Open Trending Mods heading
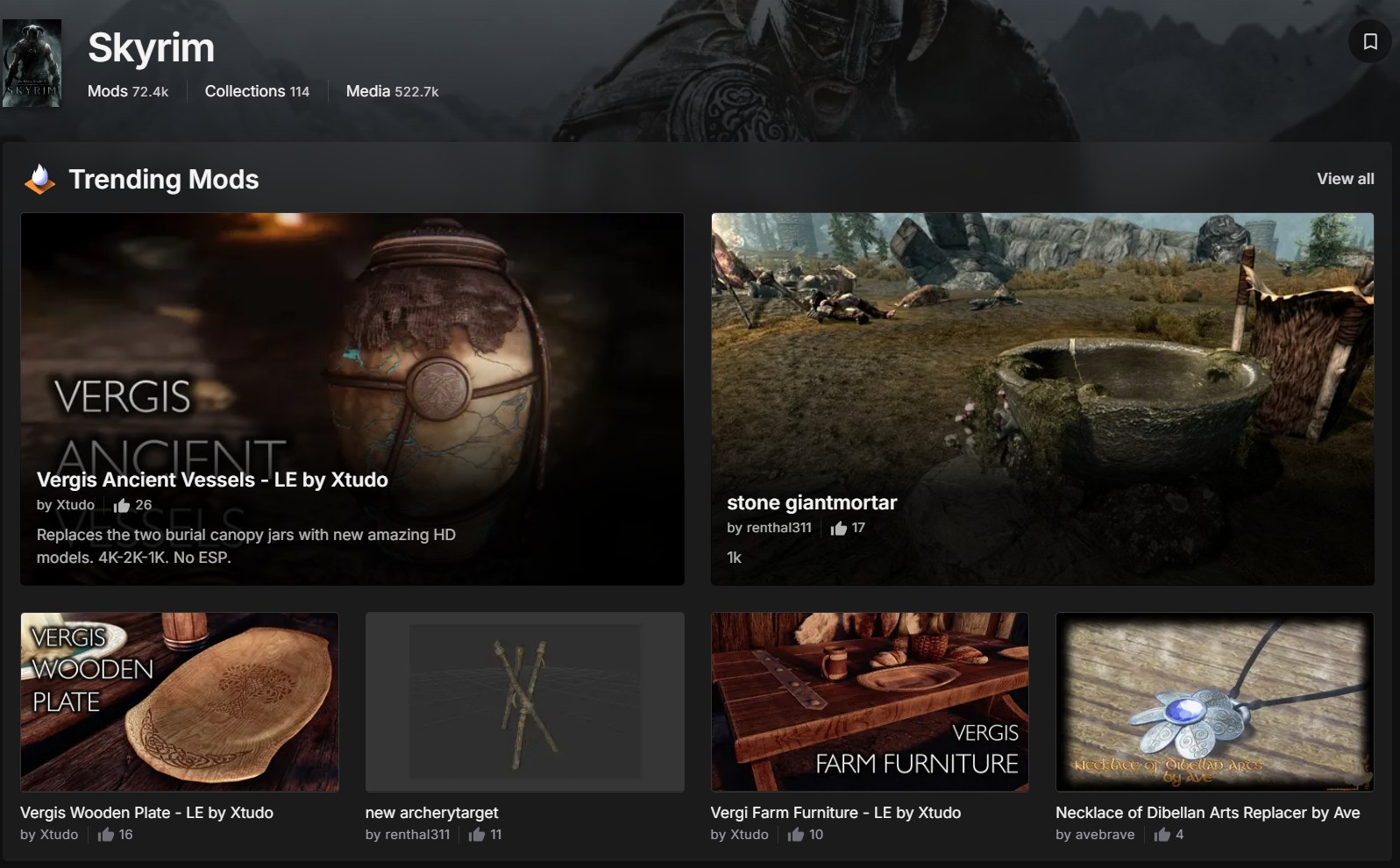The width and height of the screenshot is (1400, 868). click(164, 179)
